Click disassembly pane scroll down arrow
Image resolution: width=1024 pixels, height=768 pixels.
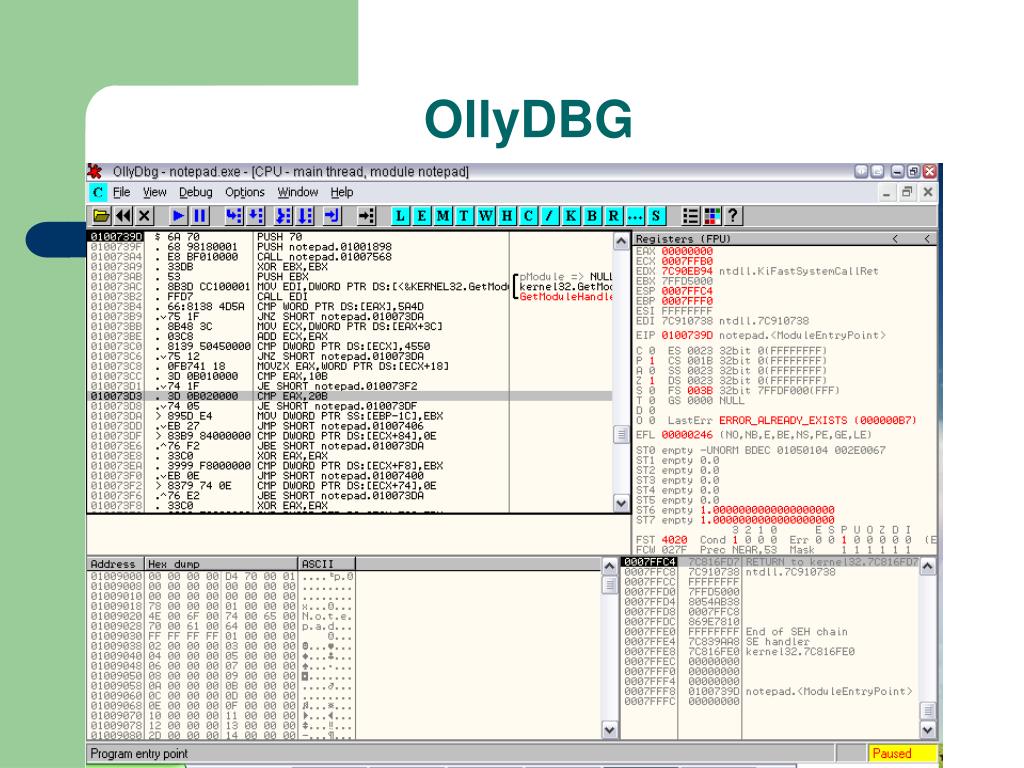pyautogui.click(x=621, y=503)
